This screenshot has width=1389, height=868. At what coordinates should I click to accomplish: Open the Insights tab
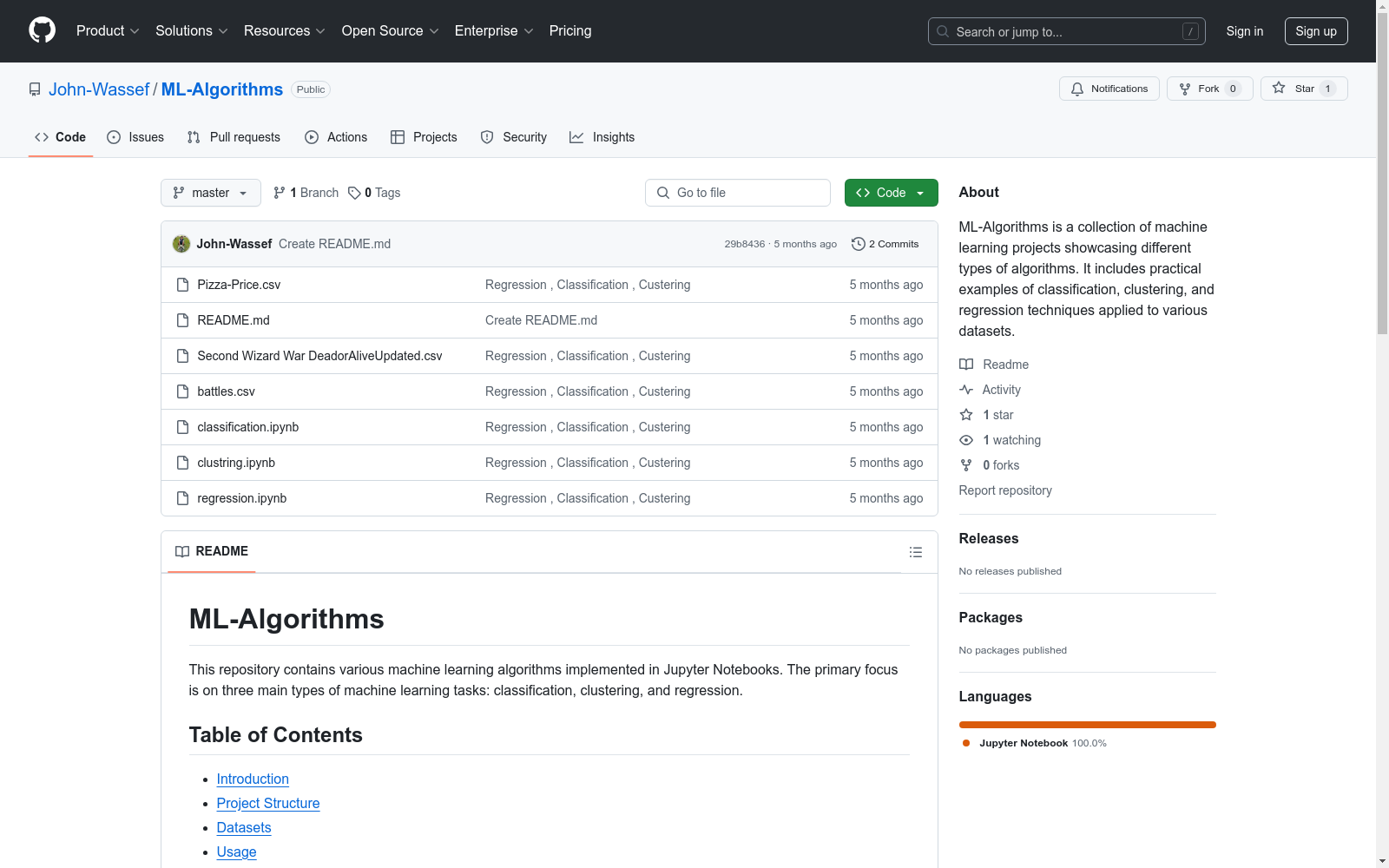tap(602, 137)
